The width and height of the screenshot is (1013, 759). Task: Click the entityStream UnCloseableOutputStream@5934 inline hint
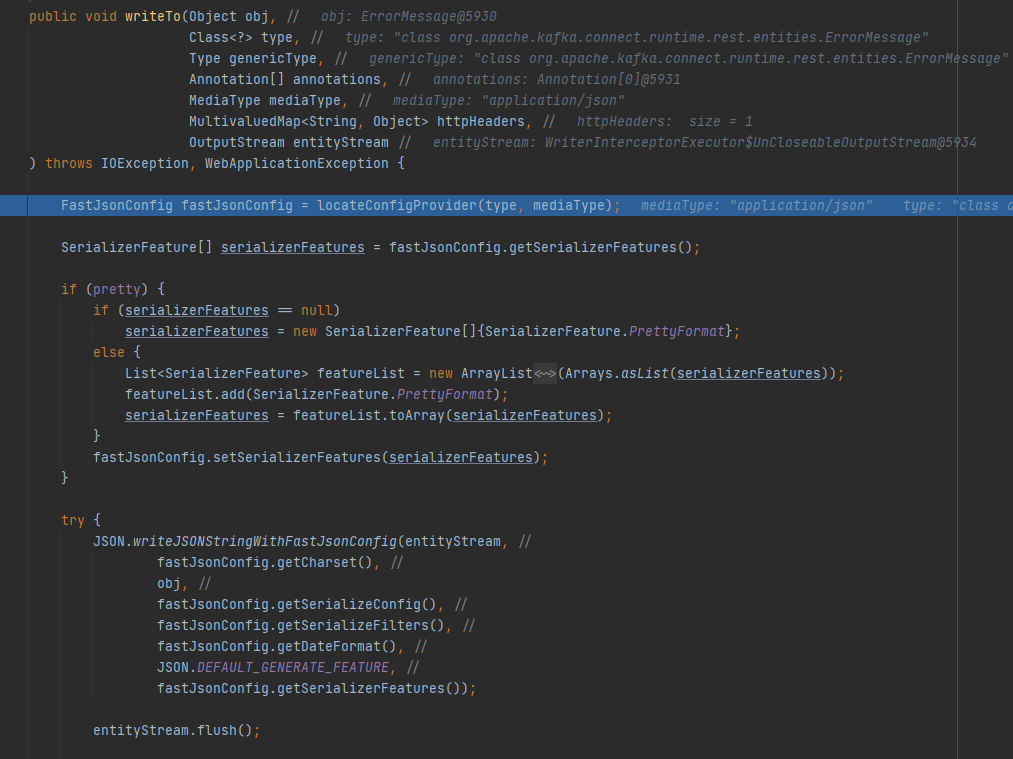(x=704, y=143)
